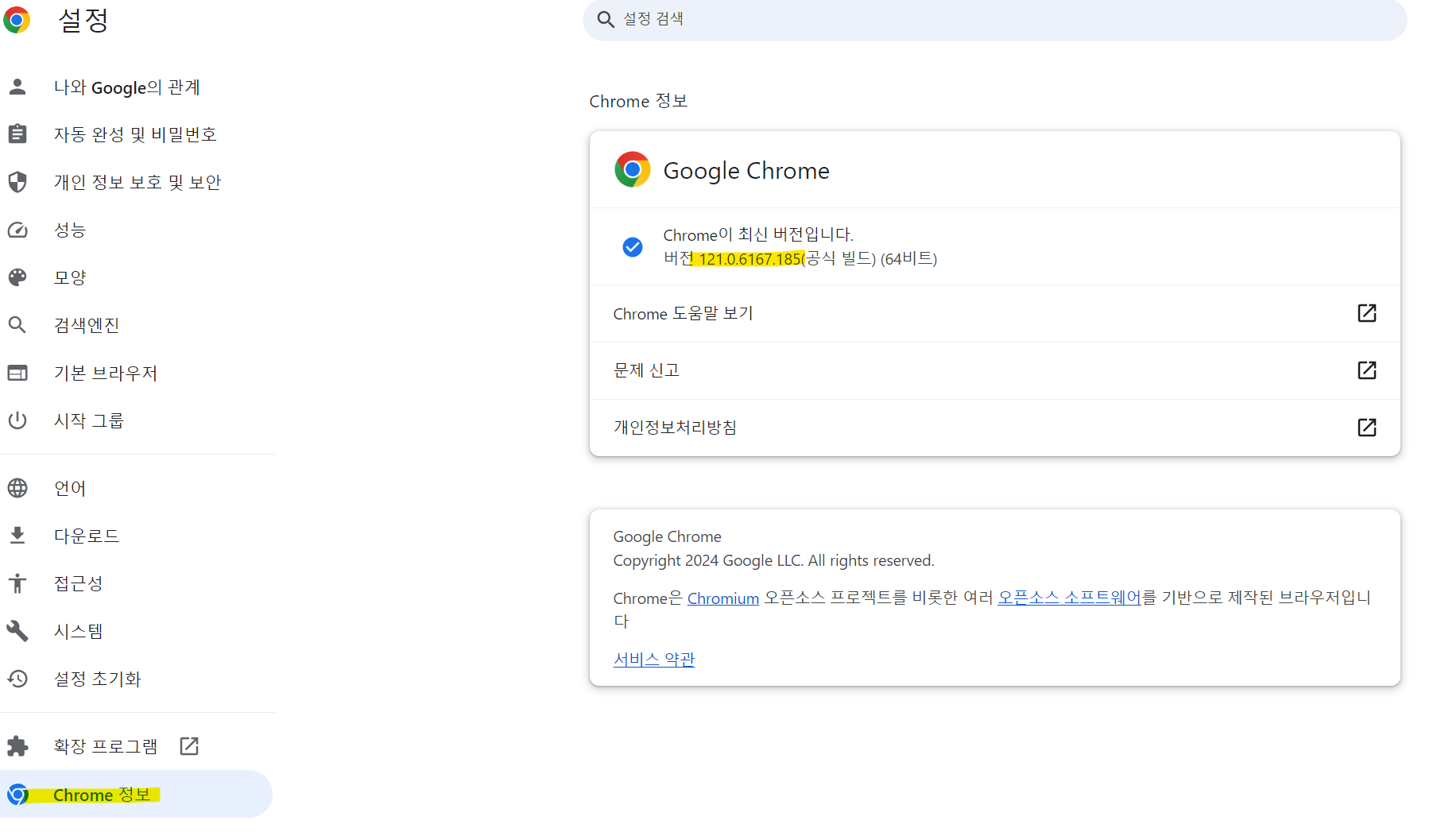The image size is (1441, 840).
Task: Follow the 오픈소스 소프트웨어 hyperlink
Action: pyautogui.click(x=1070, y=598)
